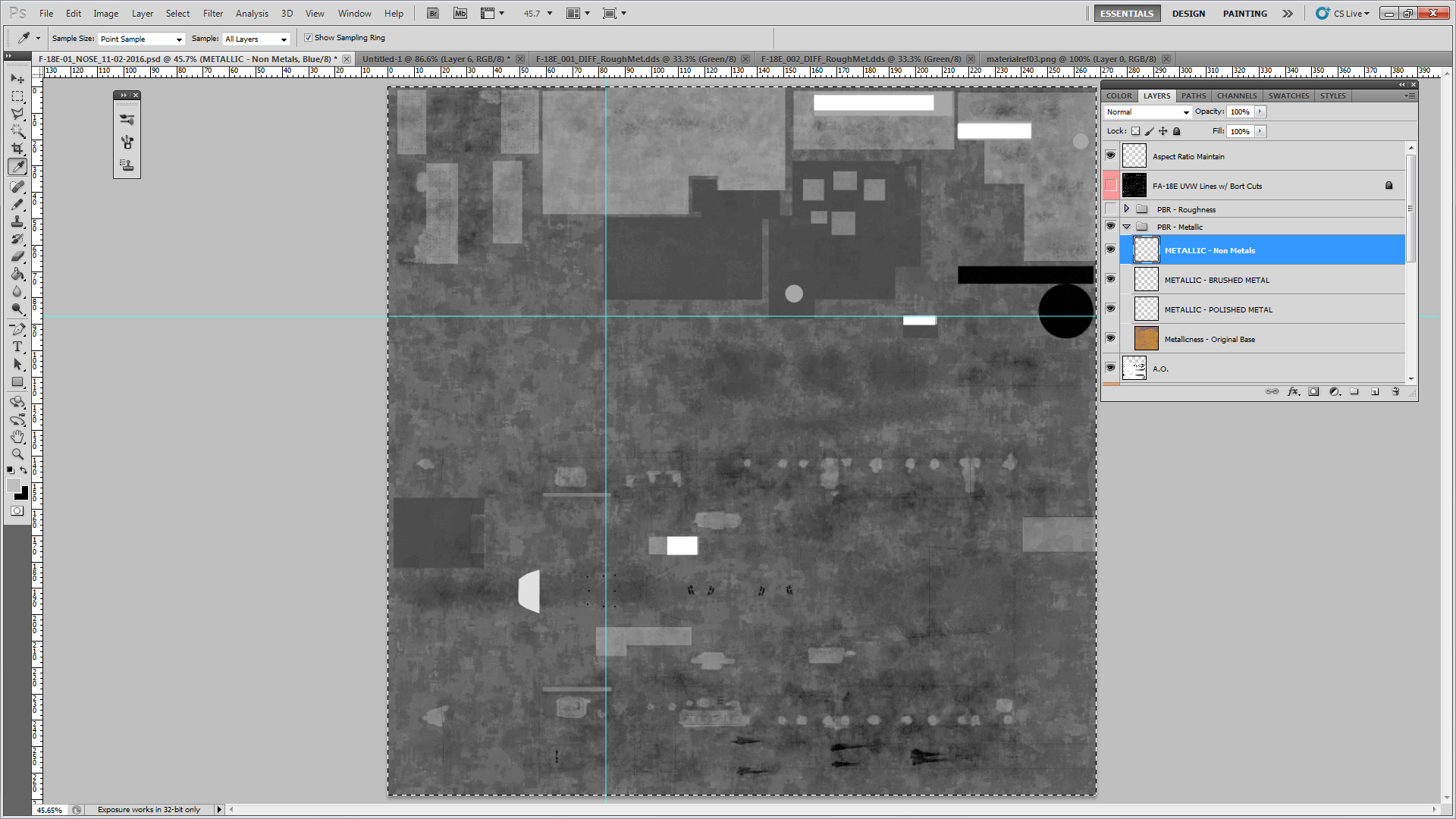Open the blend mode Normal dropdown
Viewport: 1456px width, 819px height.
1147,112
